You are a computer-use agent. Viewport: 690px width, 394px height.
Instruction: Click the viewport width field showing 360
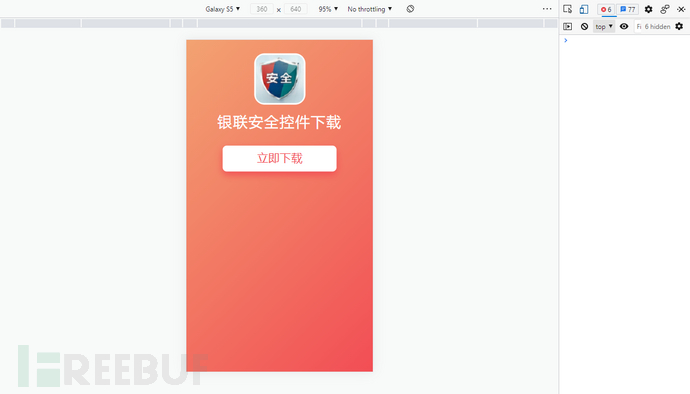[261, 9]
